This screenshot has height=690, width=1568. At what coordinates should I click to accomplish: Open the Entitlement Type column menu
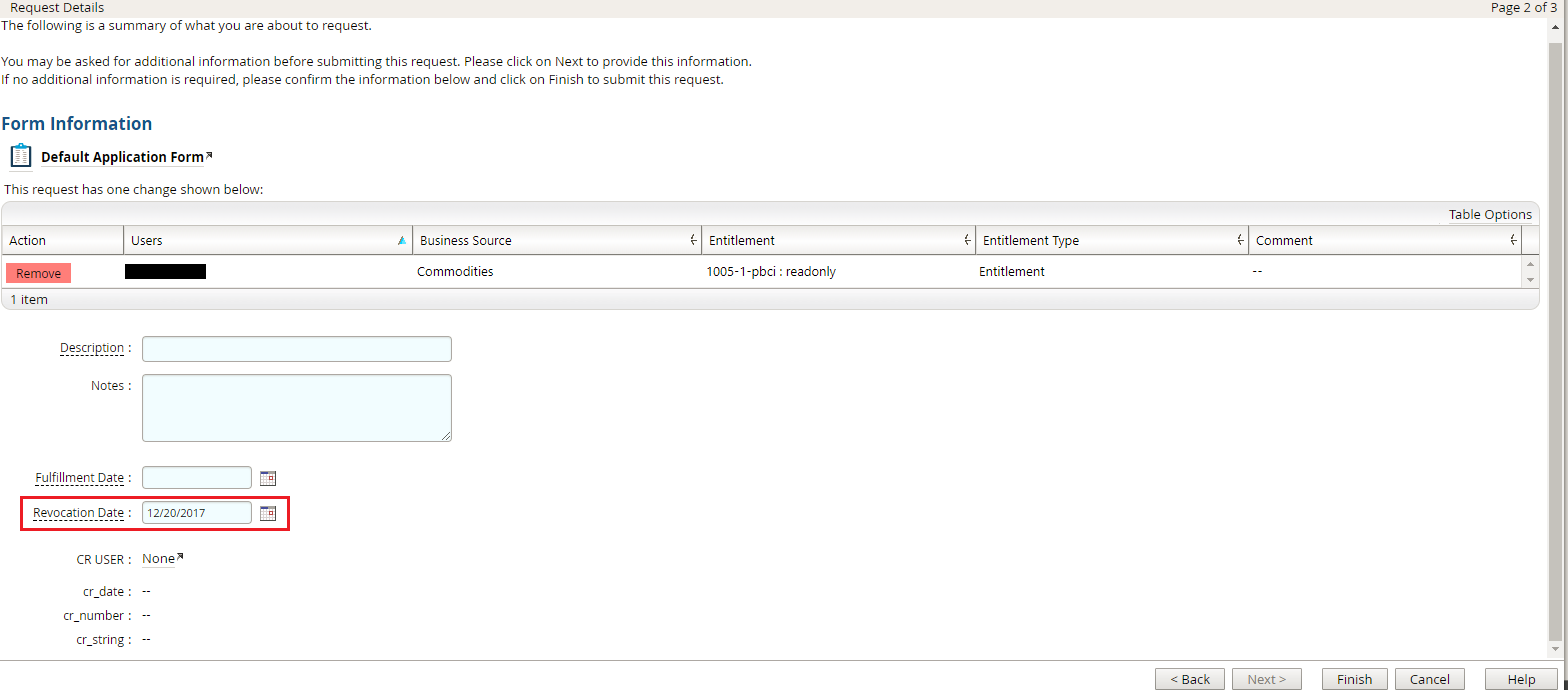pyautogui.click(x=1240, y=241)
